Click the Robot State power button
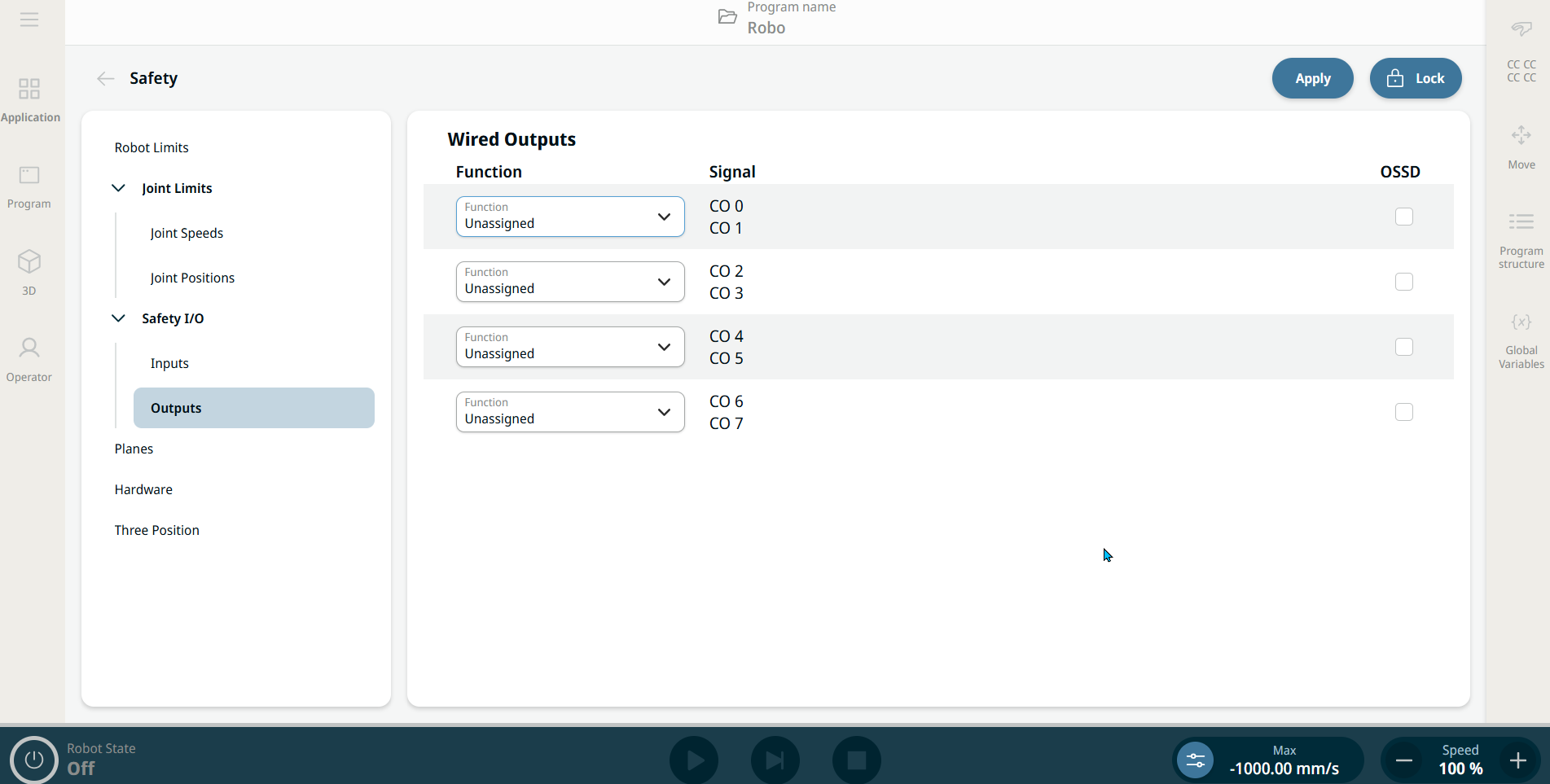Image resolution: width=1550 pixels, height=784 pixels. (x=33, y=760)
